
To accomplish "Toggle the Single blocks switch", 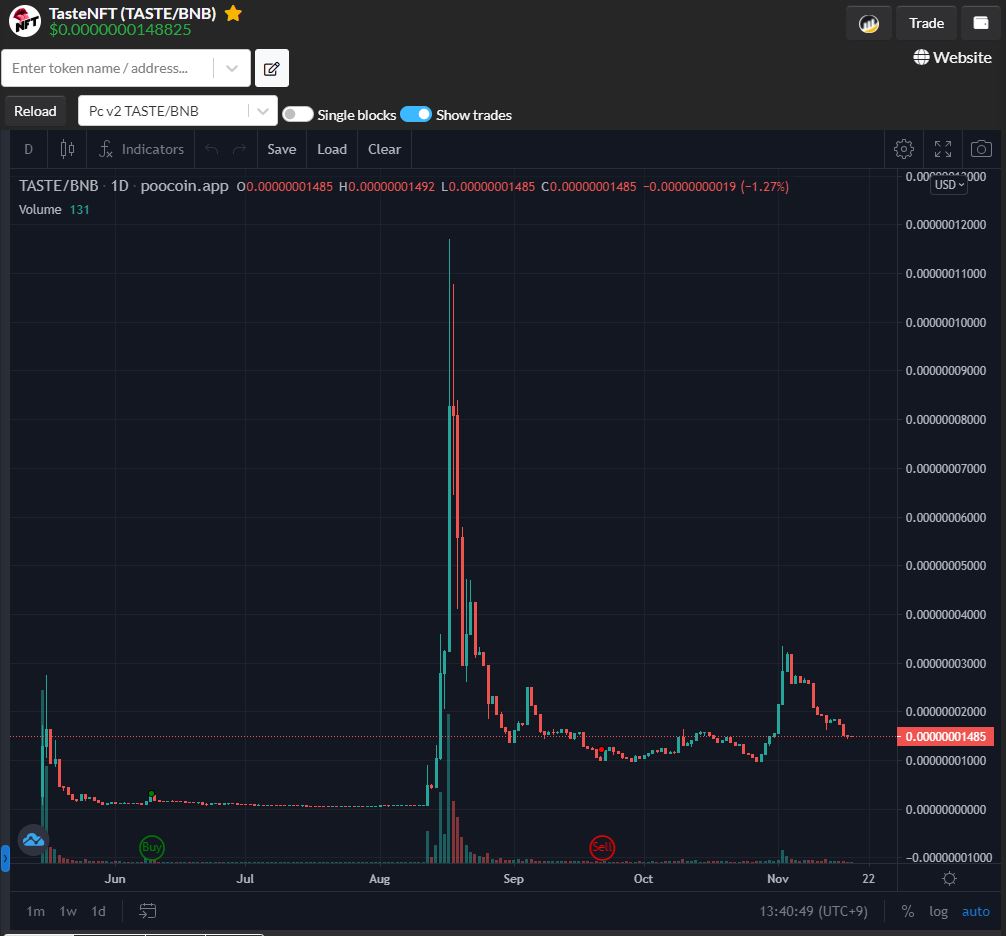I will point(298,114).
